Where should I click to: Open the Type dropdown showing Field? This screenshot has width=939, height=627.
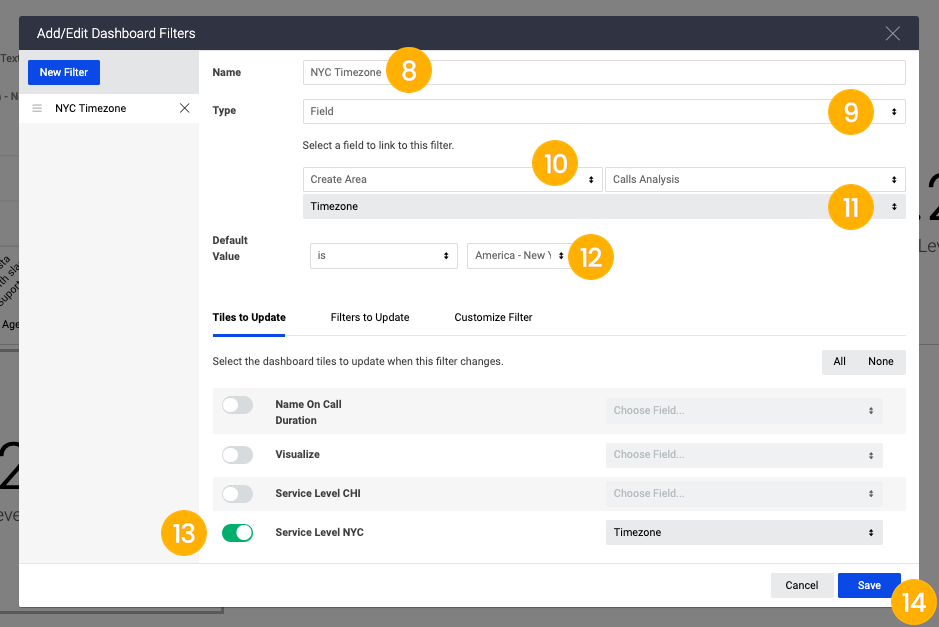click(x=604, y=111)
